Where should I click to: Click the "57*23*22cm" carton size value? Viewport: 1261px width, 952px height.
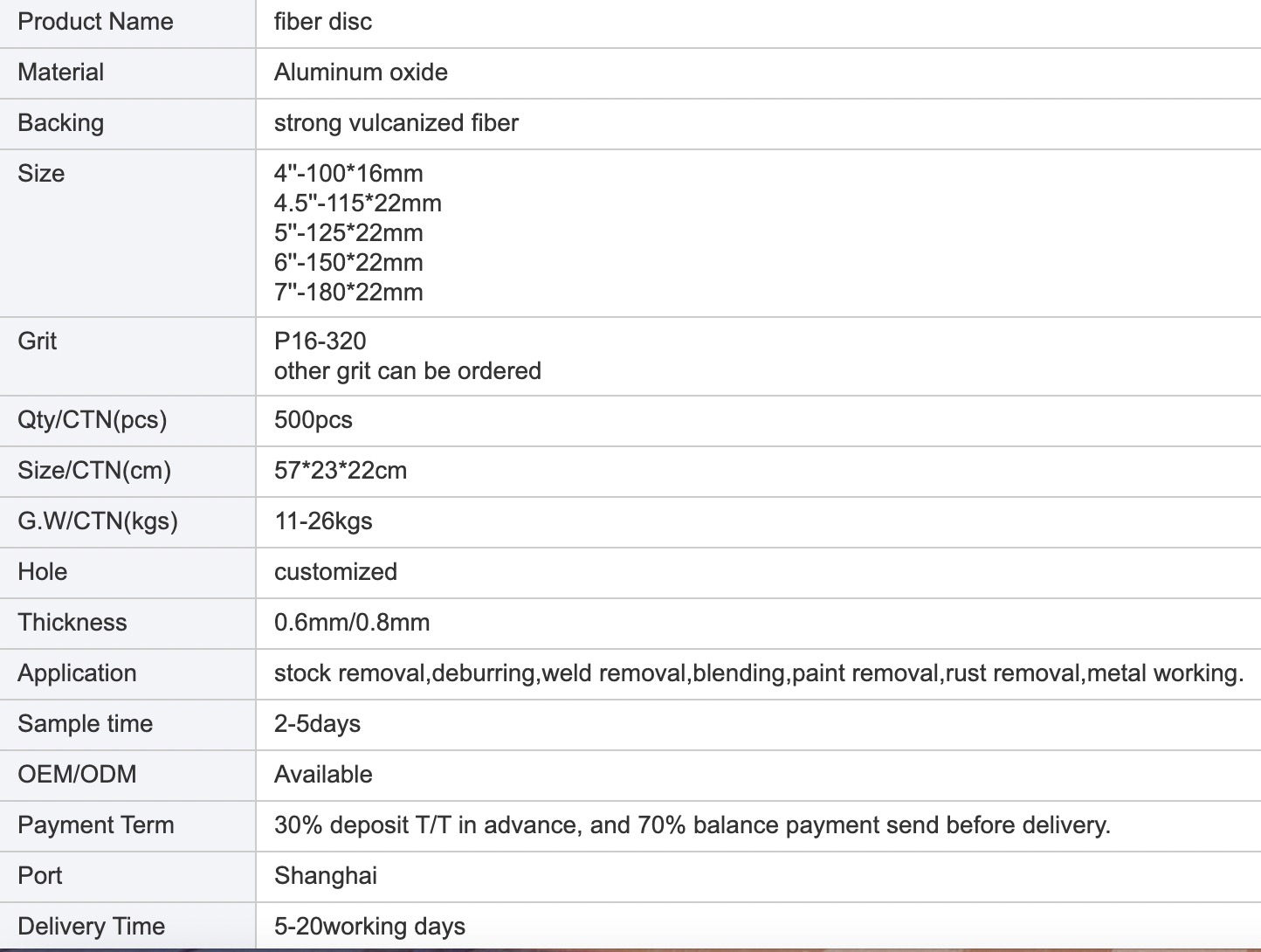point(341,471)
